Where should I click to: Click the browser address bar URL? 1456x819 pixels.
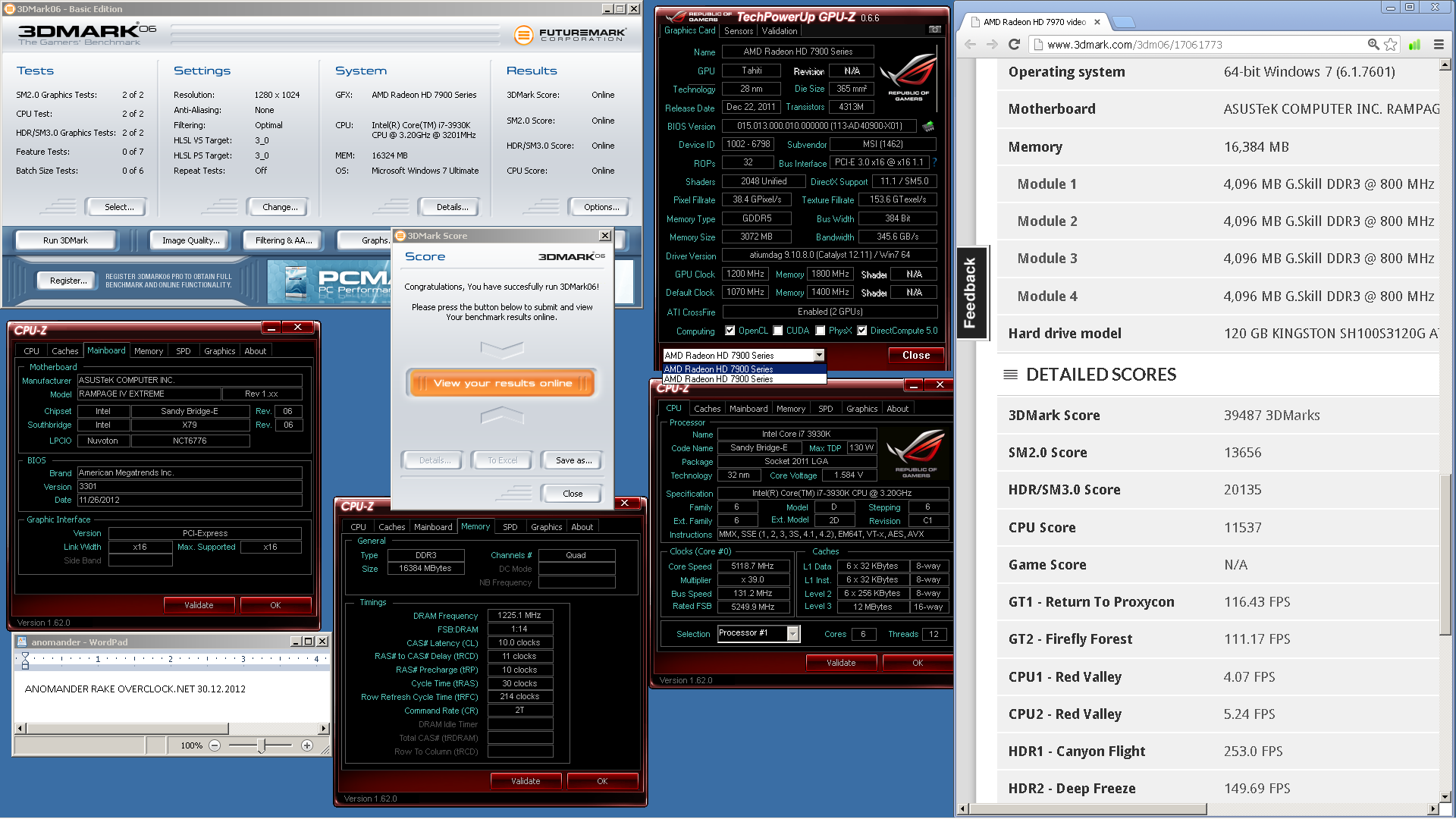(1134, 45)
